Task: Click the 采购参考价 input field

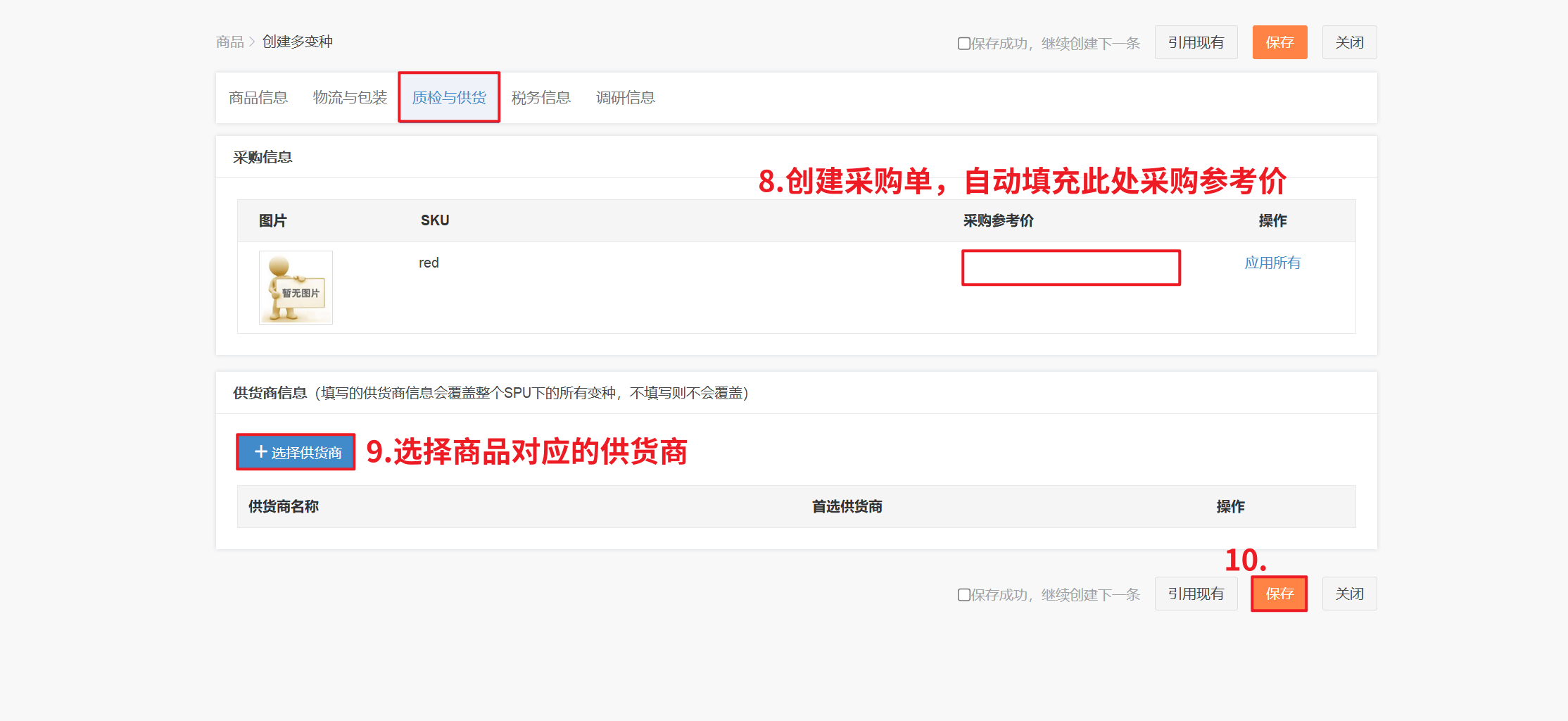Action: coord(1070,268)
